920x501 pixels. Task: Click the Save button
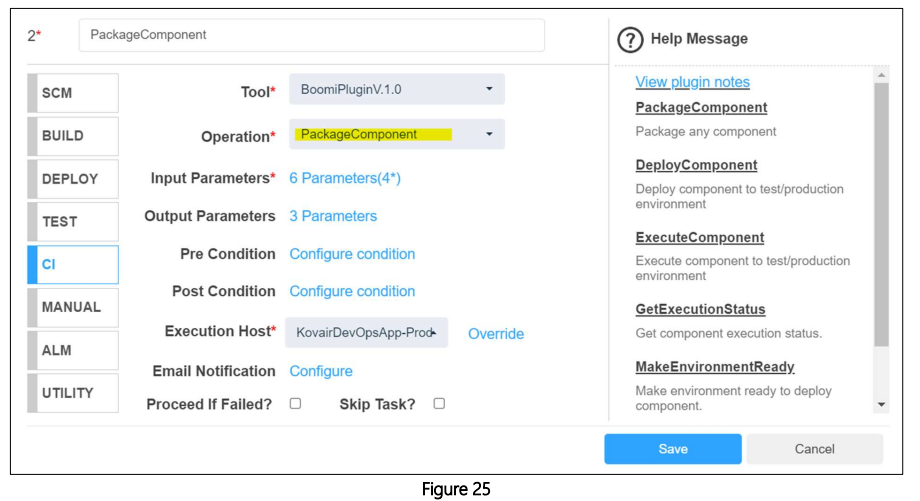672,449
